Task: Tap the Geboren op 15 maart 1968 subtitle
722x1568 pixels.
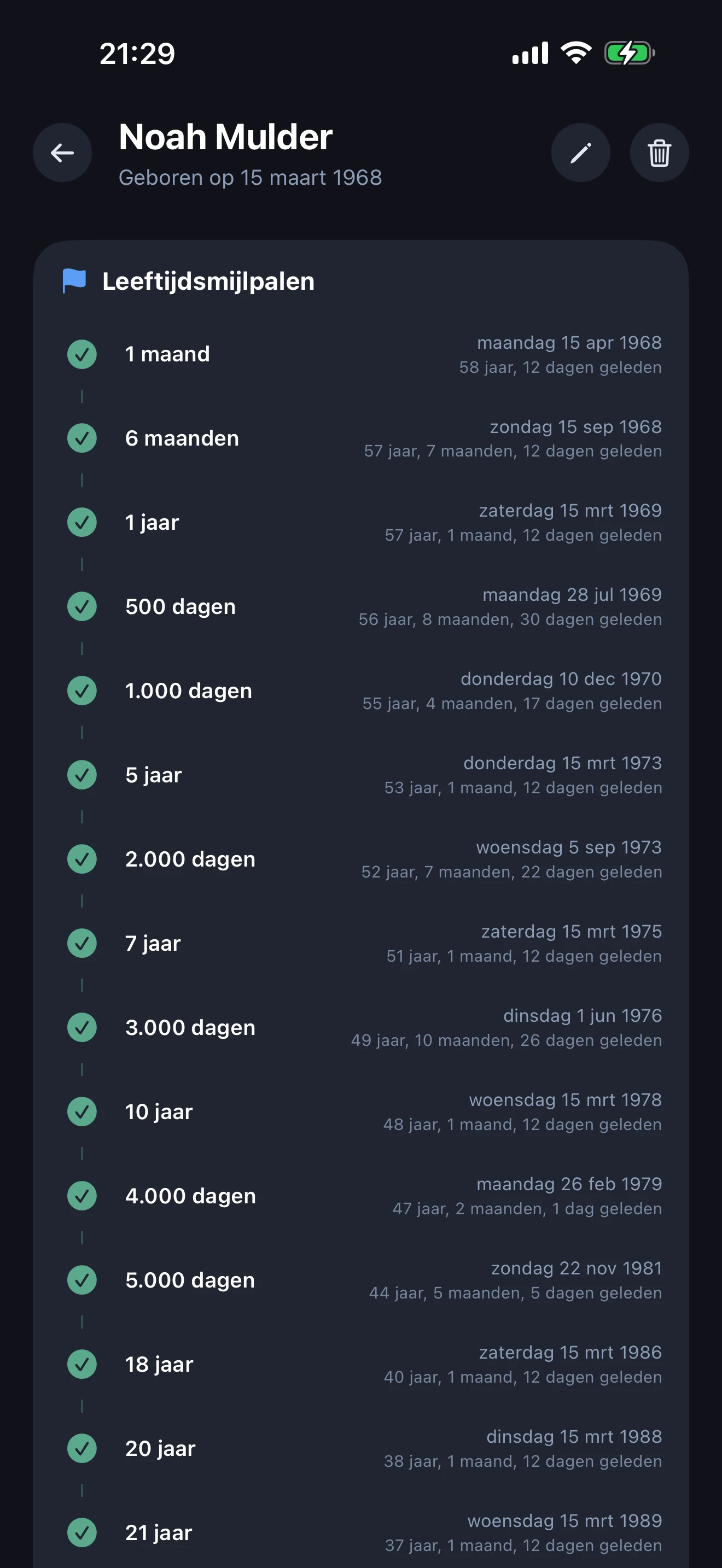Action: point(249,178)
